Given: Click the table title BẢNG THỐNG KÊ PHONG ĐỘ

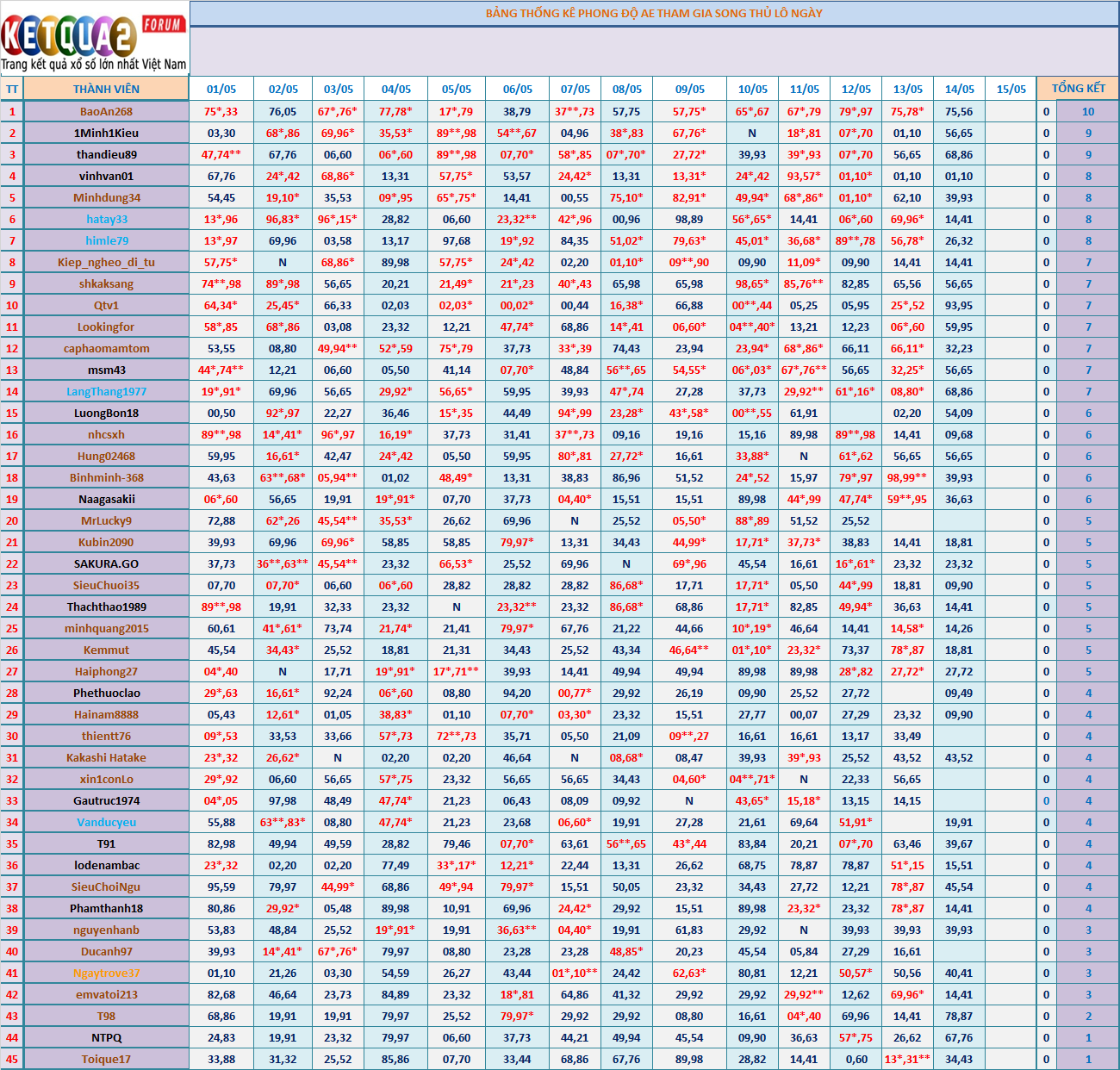Looking at the screenshot, I should coord(654,13).
